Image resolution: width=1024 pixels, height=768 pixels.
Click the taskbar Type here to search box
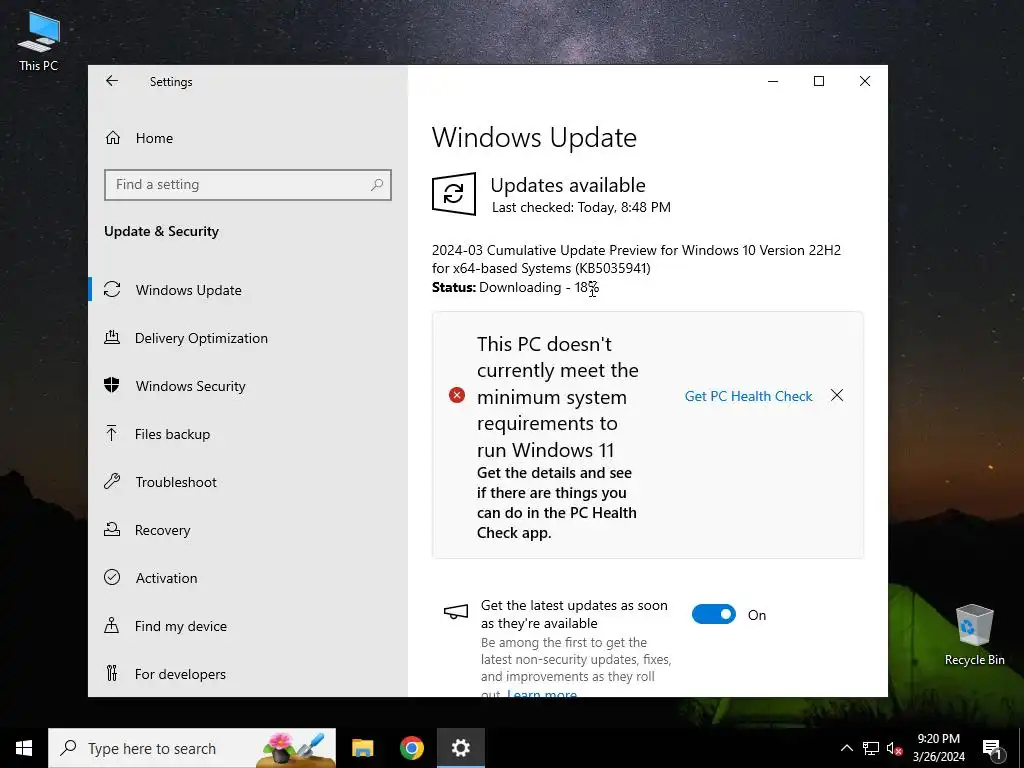[x=192, y=748]
